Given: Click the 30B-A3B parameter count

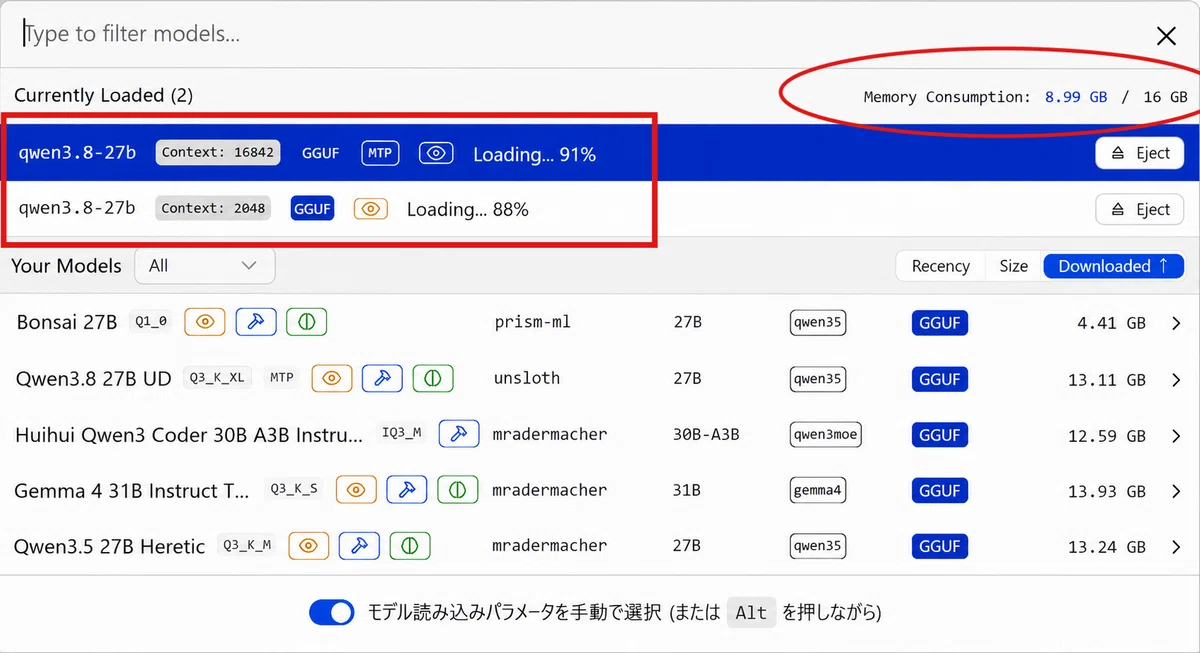Looking at the screenshot, I should 706,434.
